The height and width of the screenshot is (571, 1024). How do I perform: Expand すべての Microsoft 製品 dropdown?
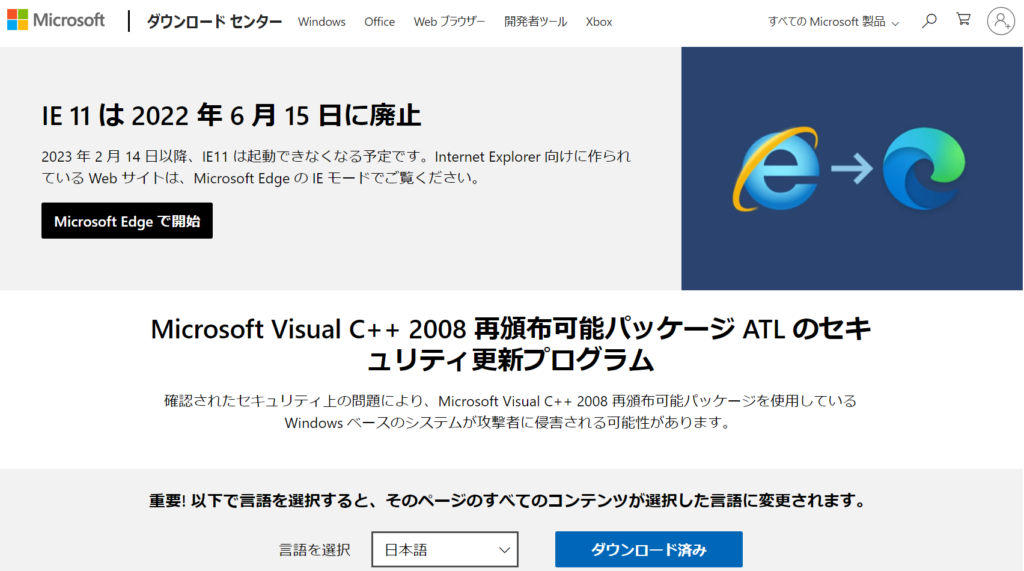833,22
